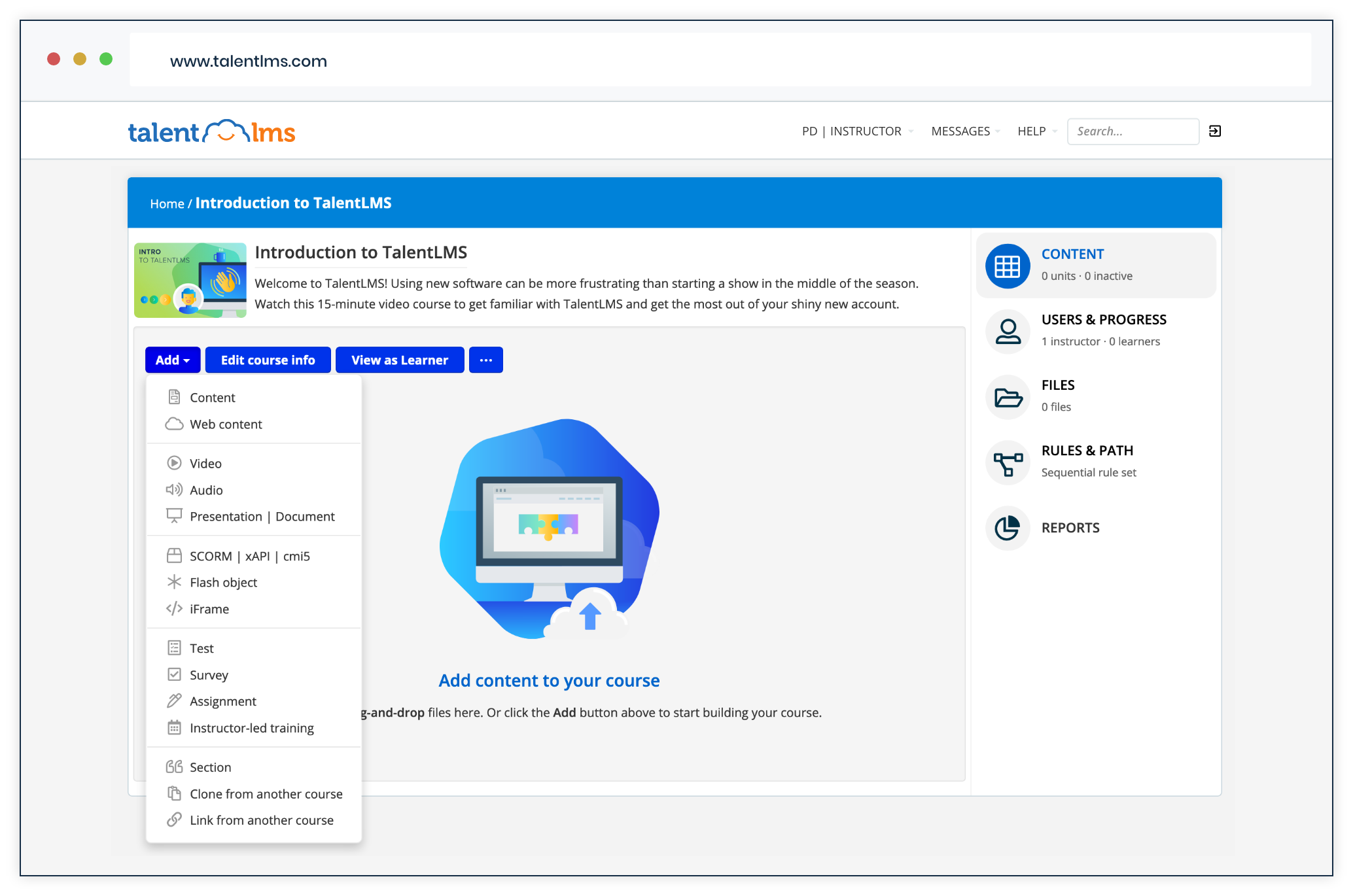Choose Content from the Add menu
This screenshot has height=896, width=1353.
254,397
